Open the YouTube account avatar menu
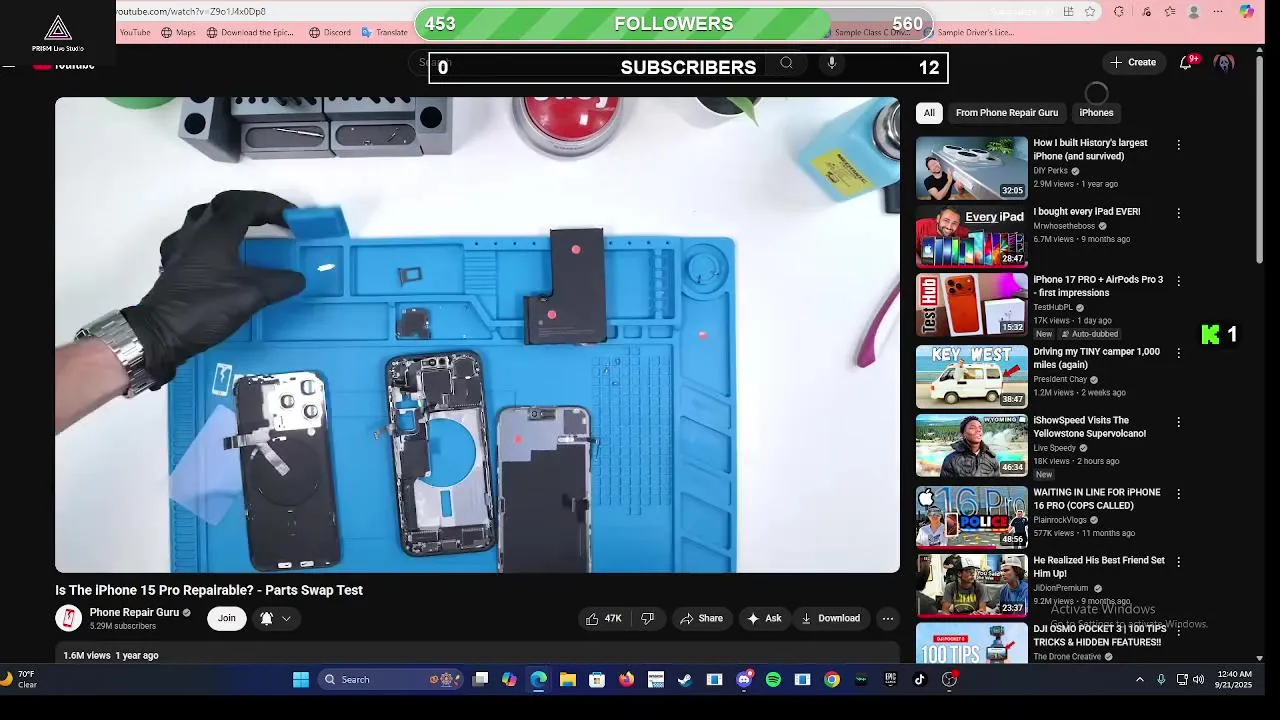The height and width of the screenshot is (720, 1280). pos(1224,62)
